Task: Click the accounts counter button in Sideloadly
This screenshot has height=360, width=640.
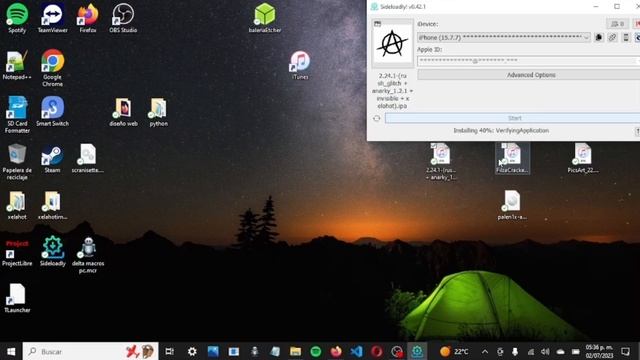Action: click(x=617, y=24)
